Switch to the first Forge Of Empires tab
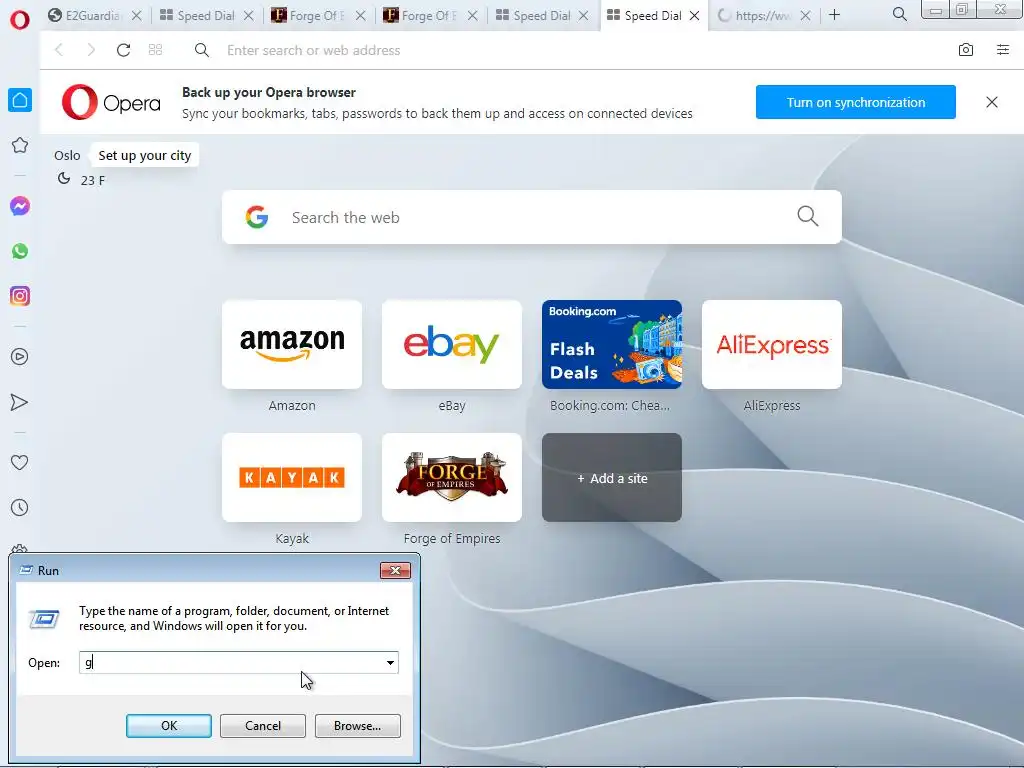Screen dimensions: 1024x768 310,16
